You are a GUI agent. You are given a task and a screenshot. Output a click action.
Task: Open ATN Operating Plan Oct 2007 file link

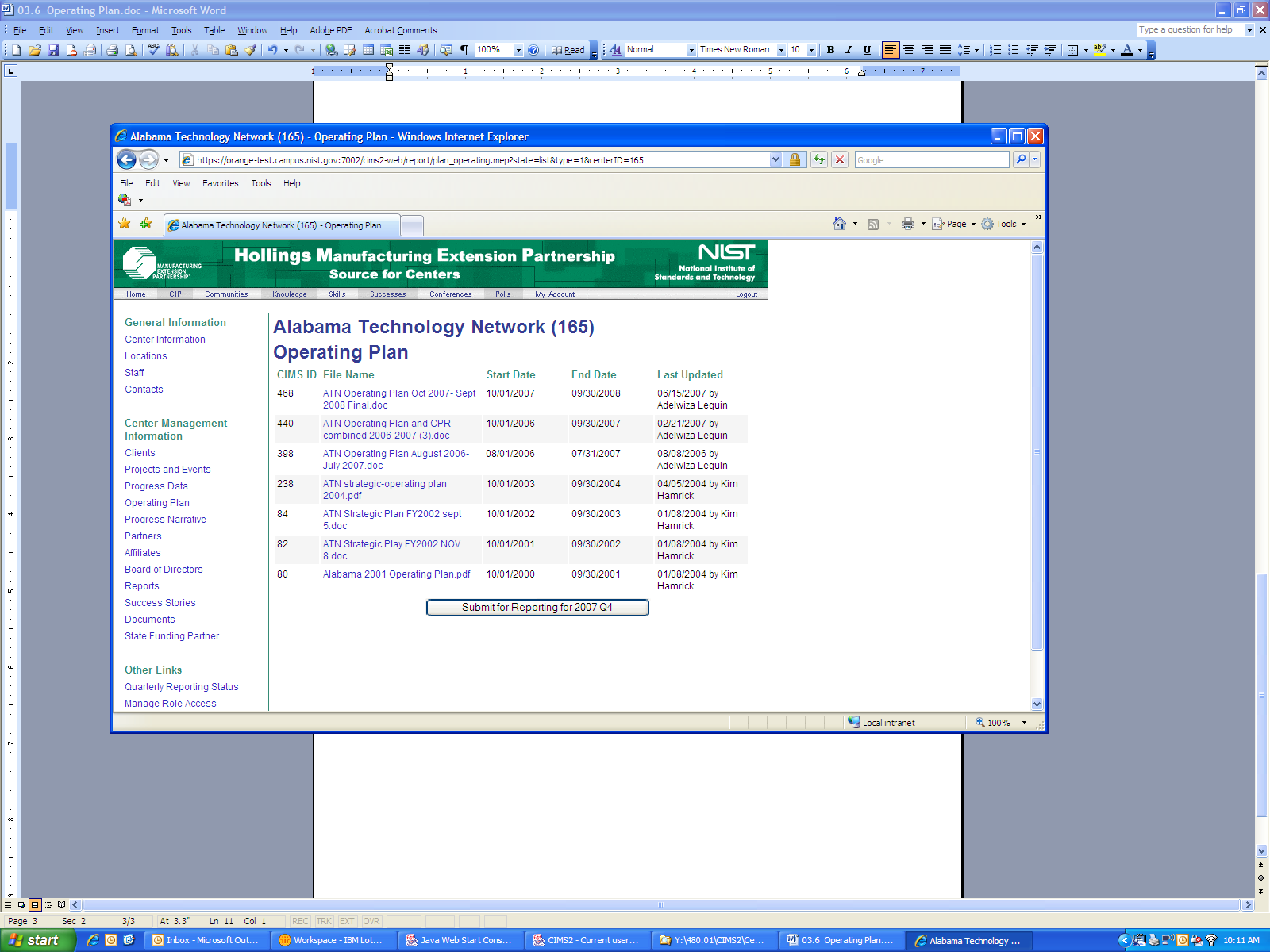(x=399, y=399)
